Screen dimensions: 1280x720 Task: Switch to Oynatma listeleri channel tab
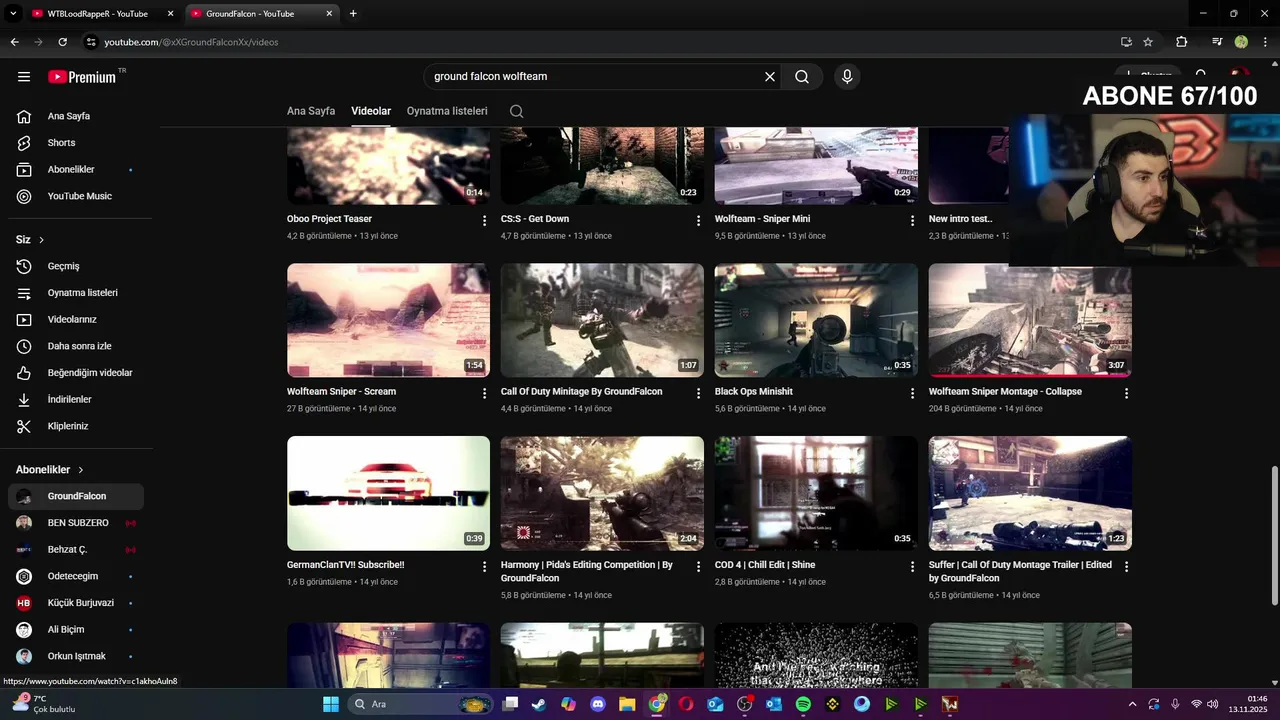447,111
